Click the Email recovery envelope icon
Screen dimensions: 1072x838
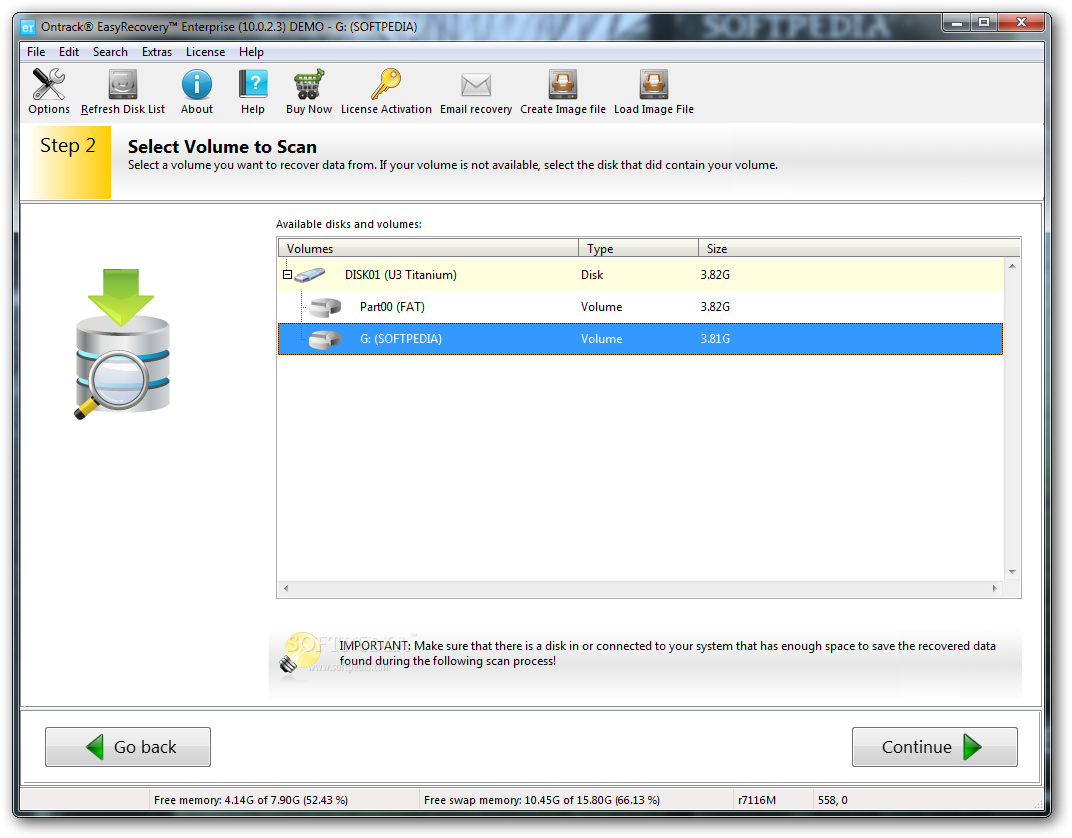476,85
